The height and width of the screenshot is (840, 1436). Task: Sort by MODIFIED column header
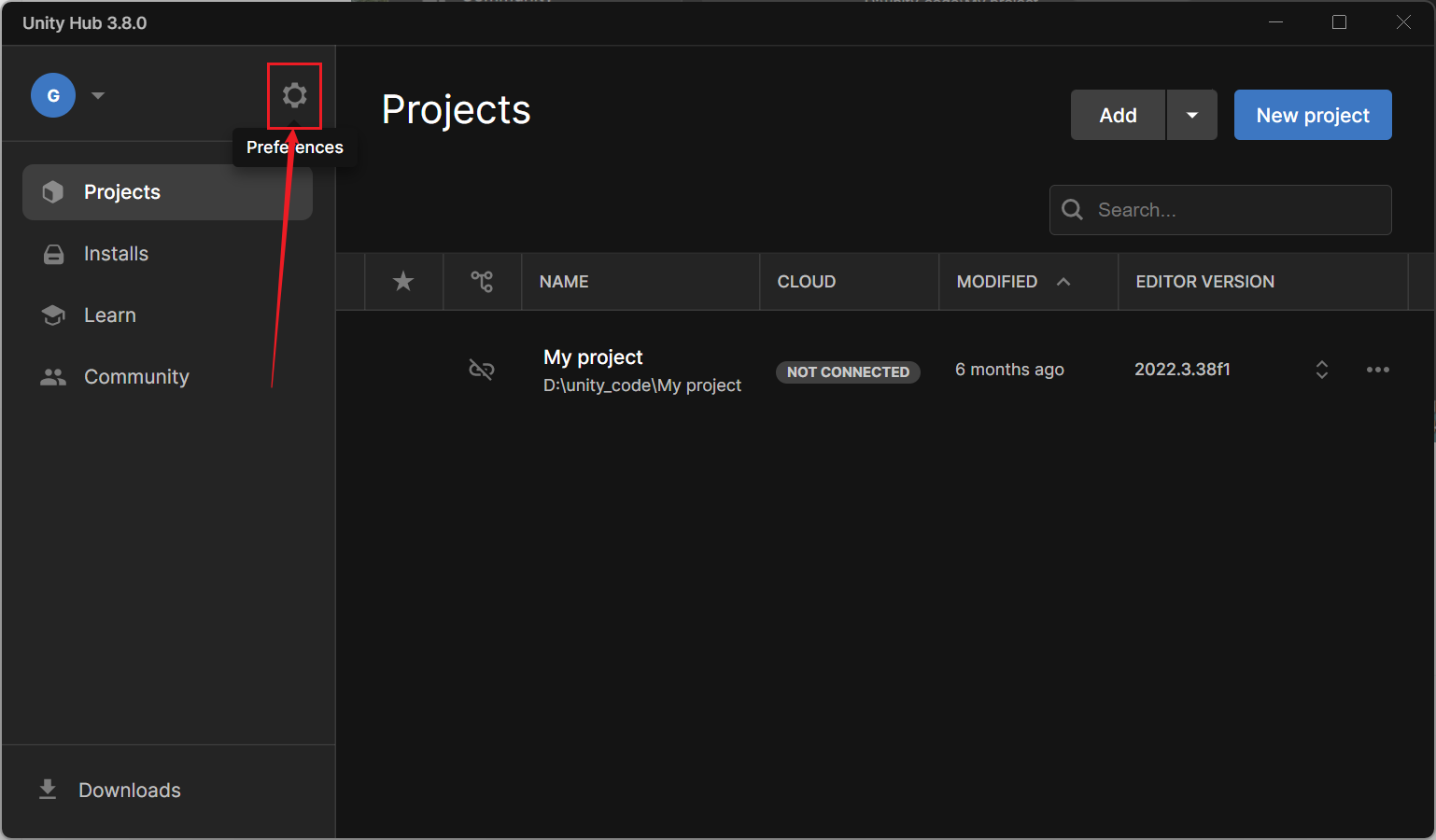tap(997, 282)
